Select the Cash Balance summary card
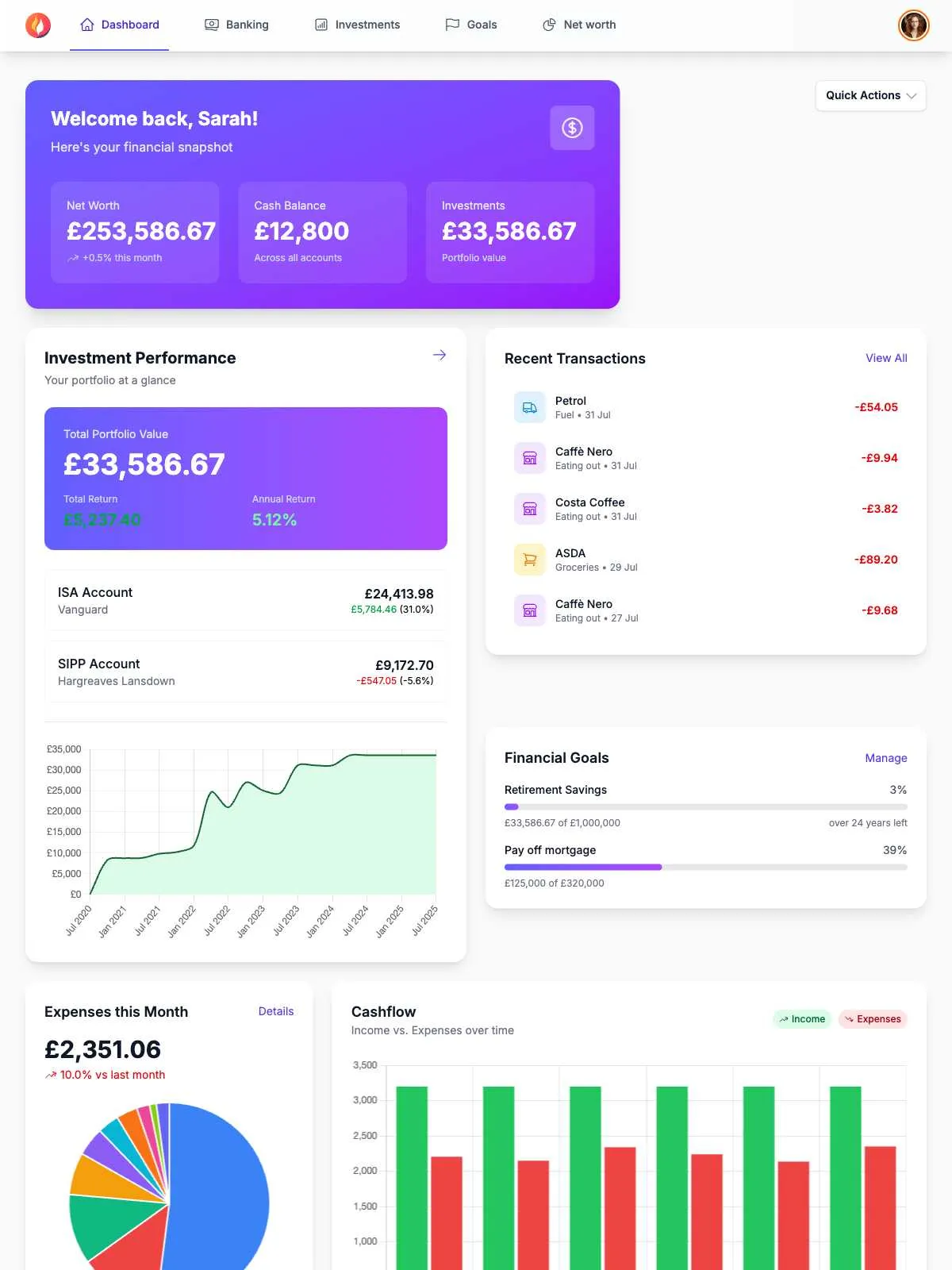The width and height of the screenshot is (952, 1270). (323, 233)
